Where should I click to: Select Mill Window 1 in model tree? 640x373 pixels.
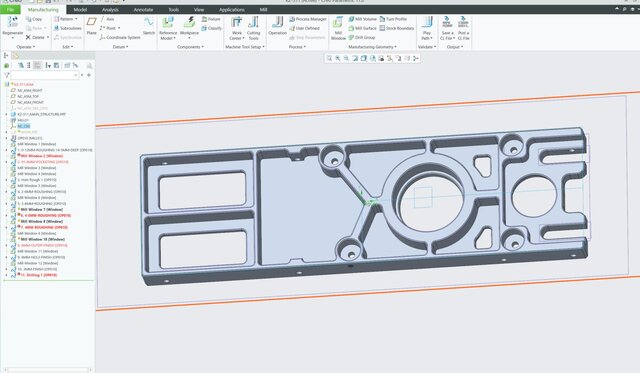(x=37, y=144)
